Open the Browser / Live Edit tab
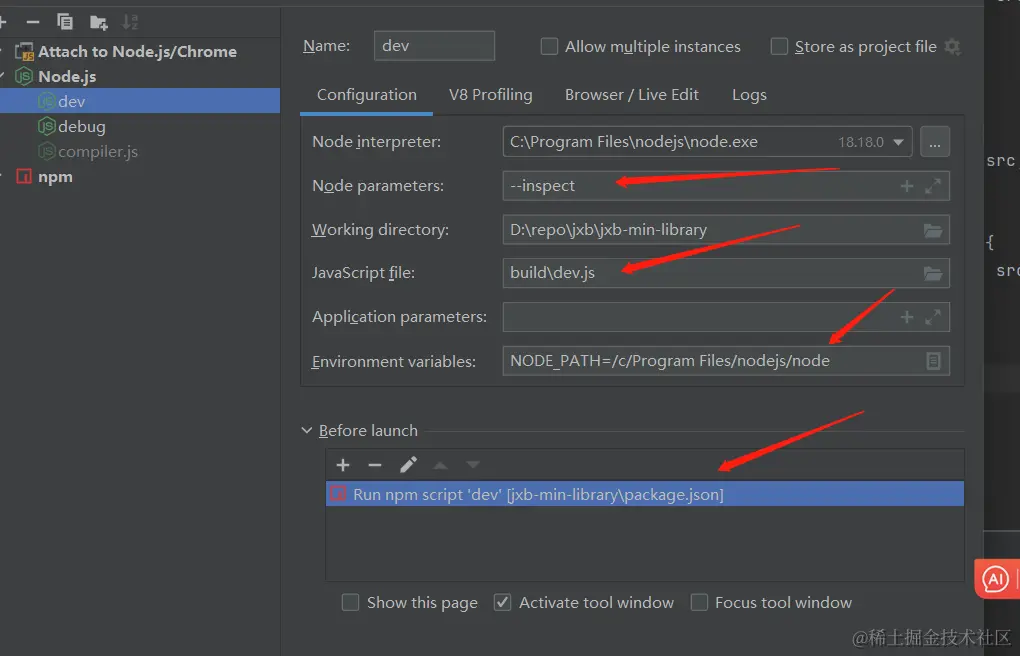 [x=632, y=95]
